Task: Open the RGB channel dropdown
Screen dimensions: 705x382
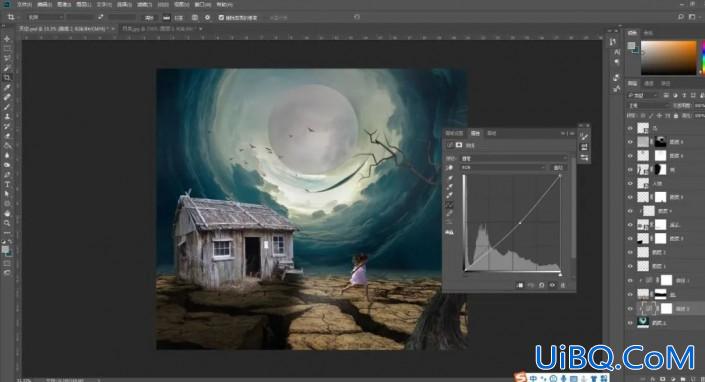Action: (x=503, y=168)
